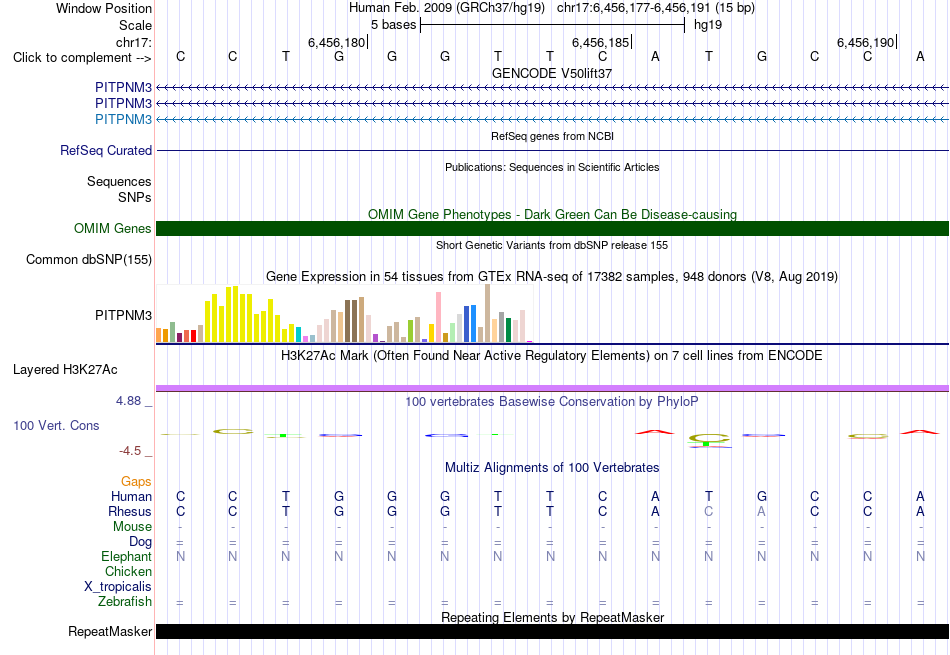Click 'Multiz Alignments of 100 Vertebrates' title
Image resolution: width=950 pixels, height=655 pixels.
(x=552, y=468)
